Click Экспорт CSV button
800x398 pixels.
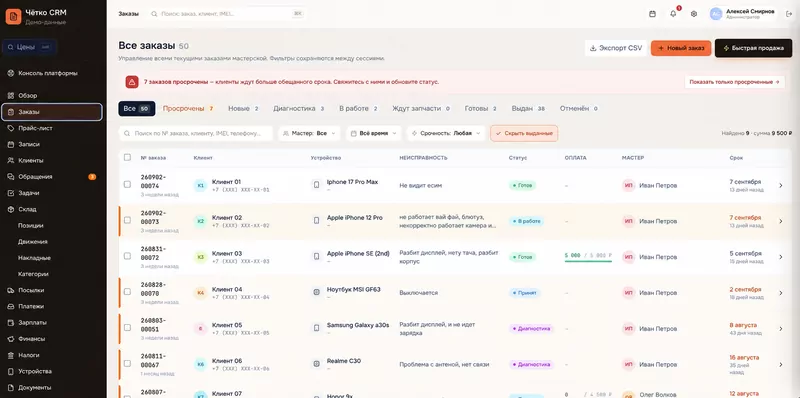[616, 48]
